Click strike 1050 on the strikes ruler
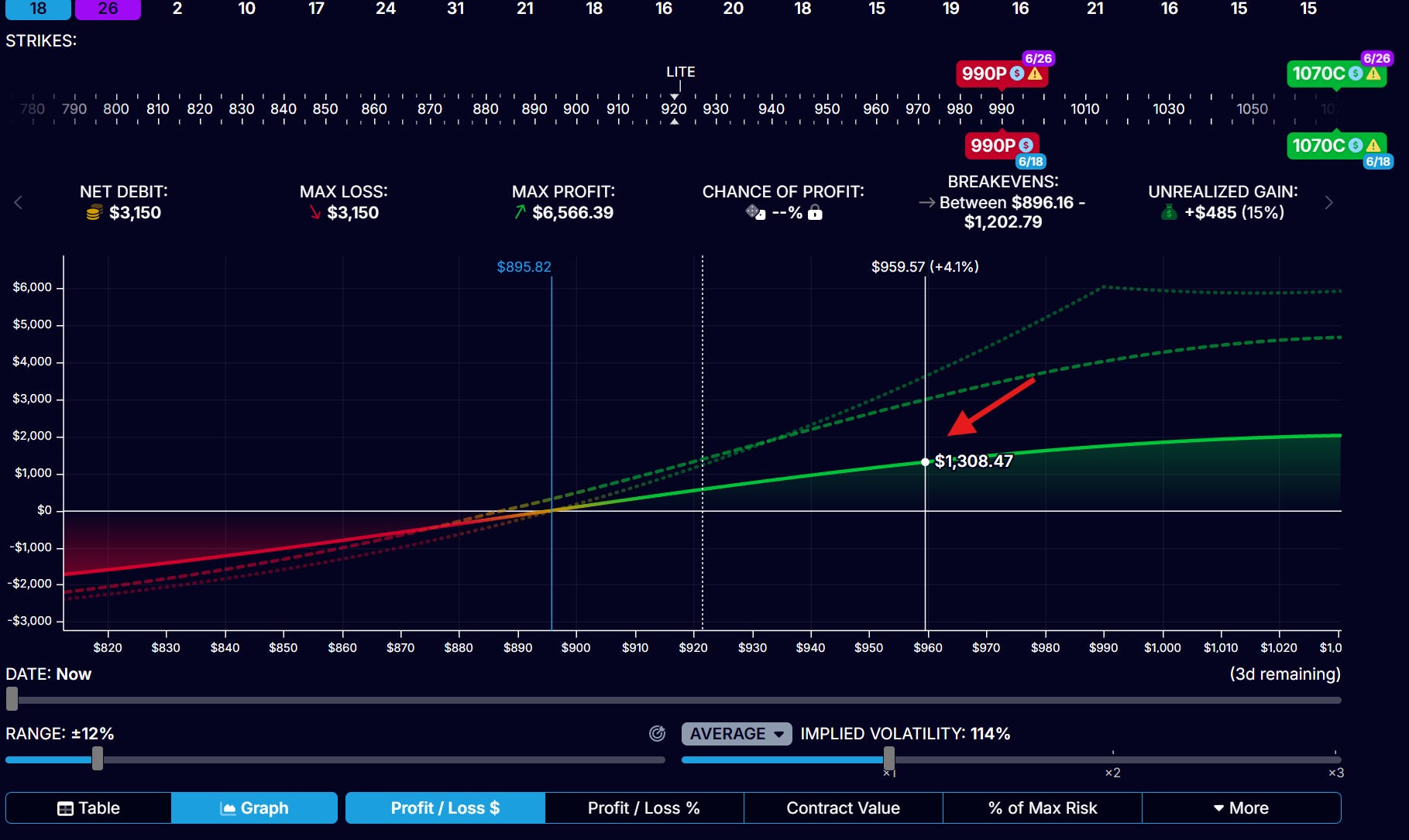Image resolution: width=1409 pixels, height=840 pixels. 1253,108
